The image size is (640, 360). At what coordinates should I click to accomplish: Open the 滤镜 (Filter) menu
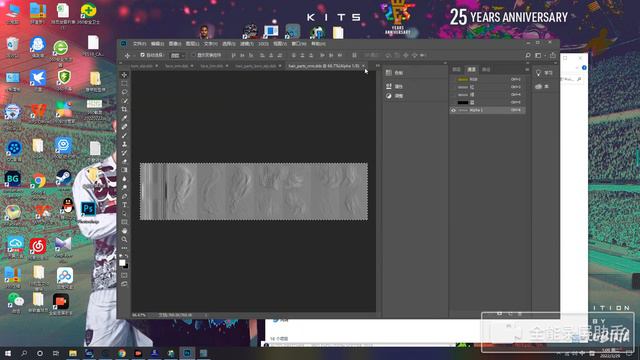click(x=246, y=44)
